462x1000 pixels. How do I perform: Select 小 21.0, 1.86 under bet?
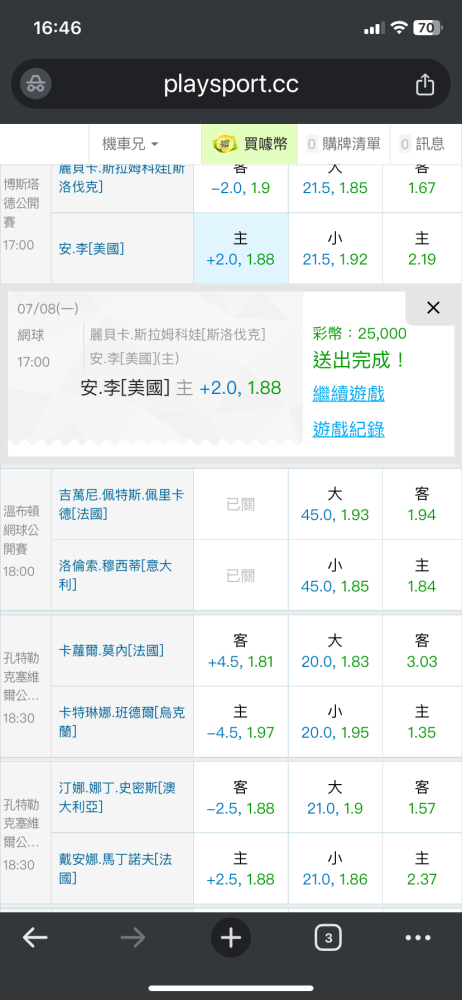coord(335,869)
